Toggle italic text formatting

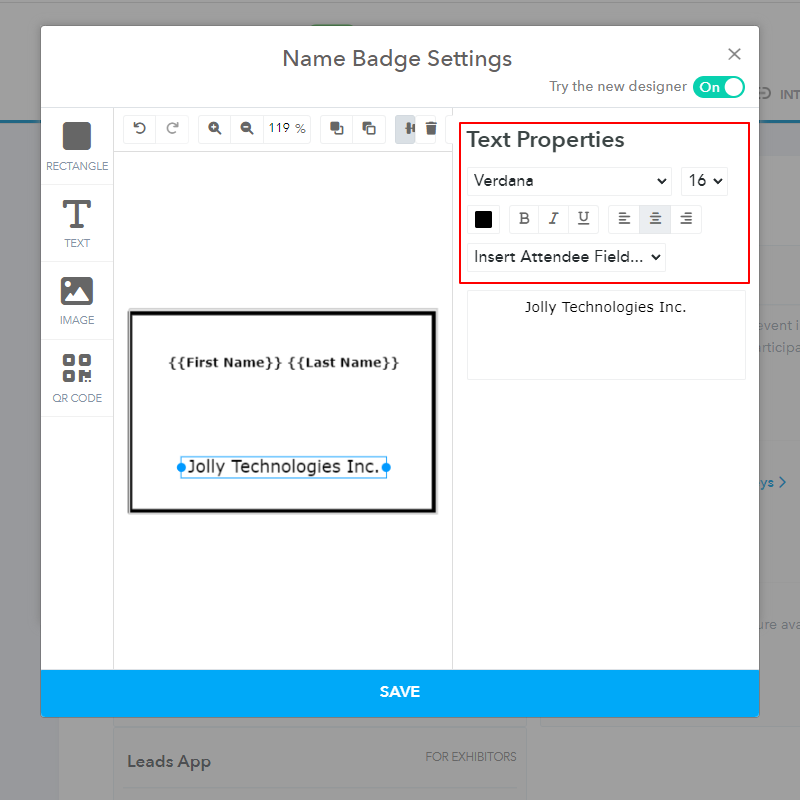click(553, 219)
